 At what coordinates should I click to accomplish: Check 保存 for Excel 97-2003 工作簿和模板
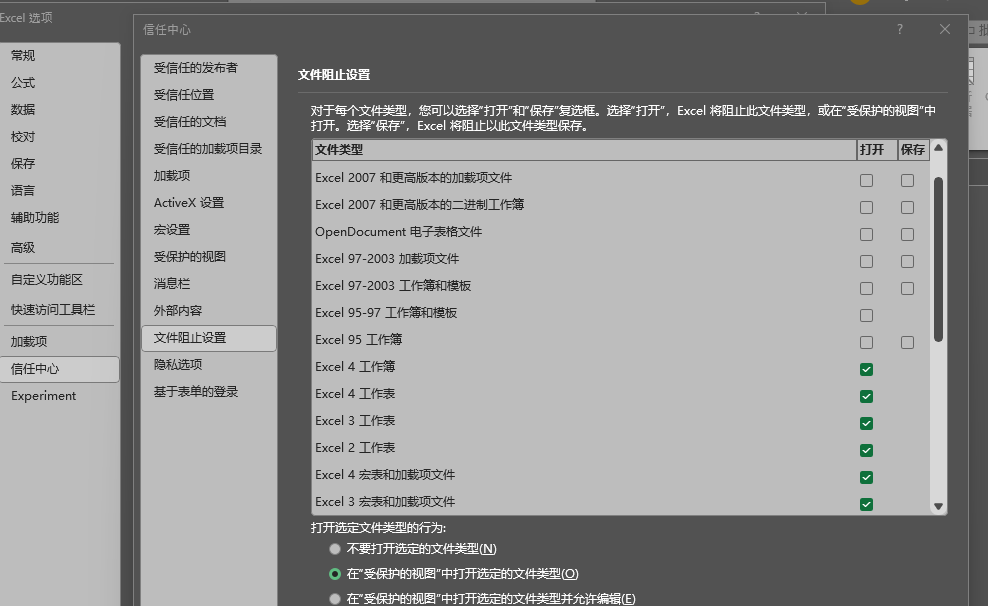pyautogui.click(x=907, y=289)
